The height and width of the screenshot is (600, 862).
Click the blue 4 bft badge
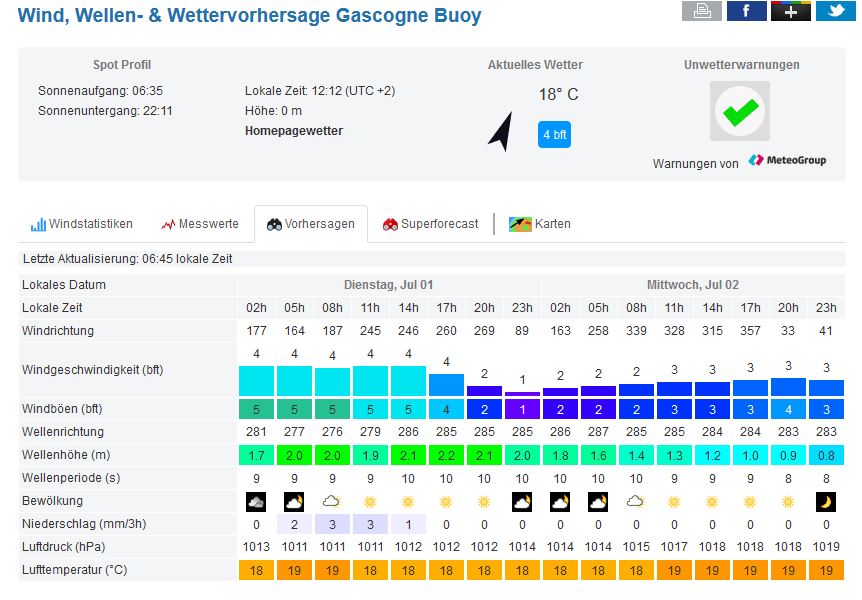[554, 134]
